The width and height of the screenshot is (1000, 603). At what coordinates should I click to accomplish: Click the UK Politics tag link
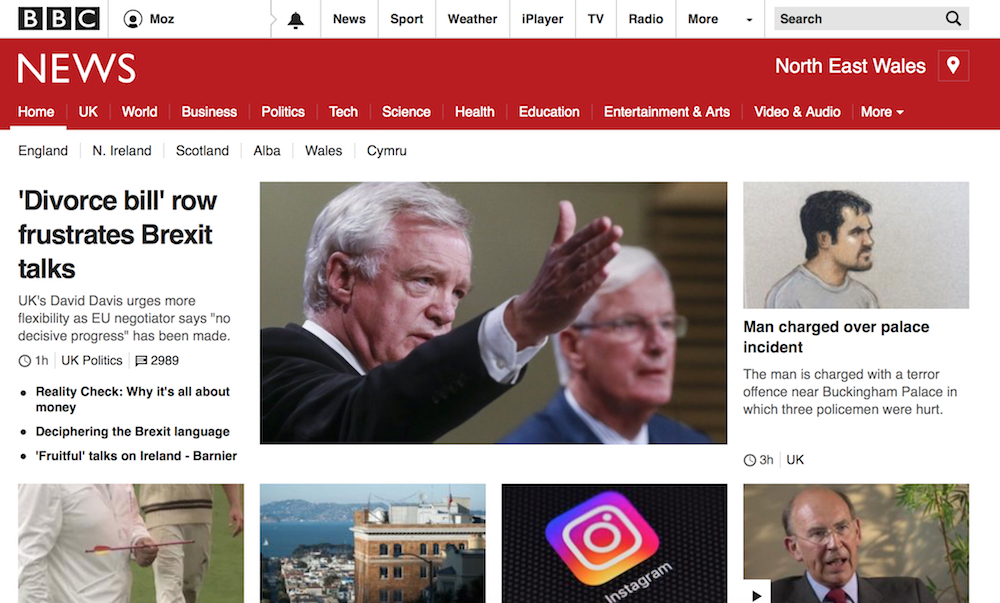tap(91, 361)
